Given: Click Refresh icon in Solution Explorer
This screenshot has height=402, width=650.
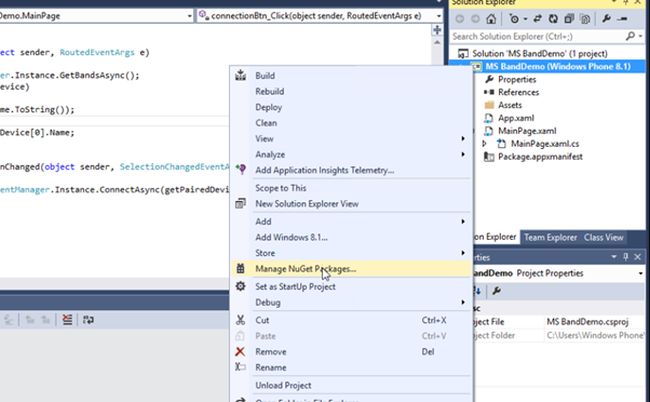Looking at the screenshot, I should coord(553,19).
